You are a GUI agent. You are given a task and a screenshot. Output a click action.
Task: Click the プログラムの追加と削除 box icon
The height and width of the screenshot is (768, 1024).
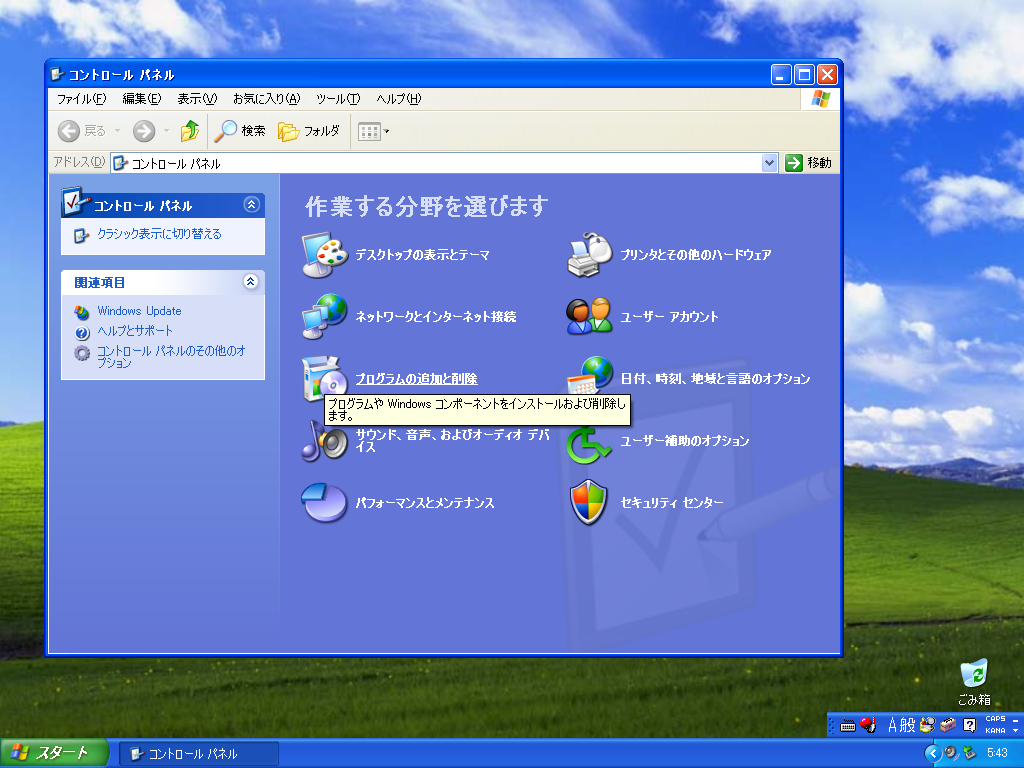click(x=325, y=377)
